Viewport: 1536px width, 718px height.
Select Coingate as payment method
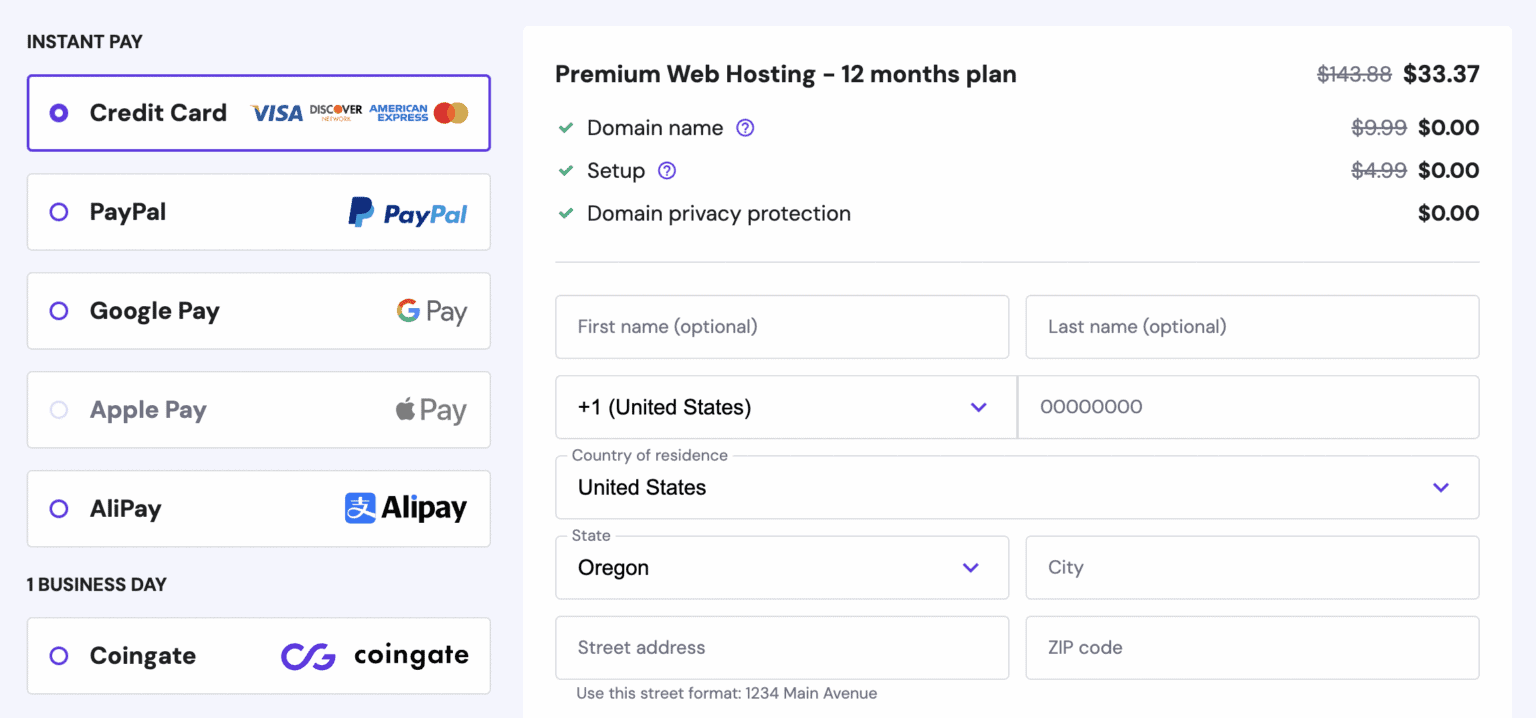coord(58,655)
